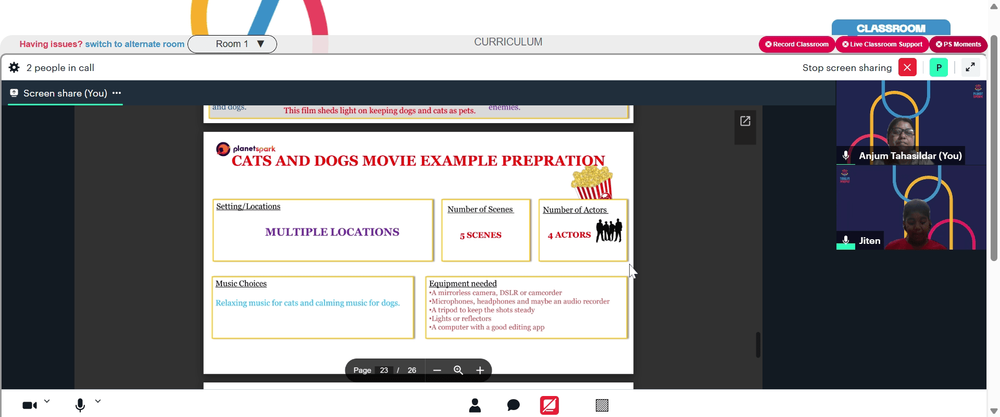Image resolution: width=1000 pixels, height=417 pixels.
Task: Enter fullscreen with expand arrows icon
Action: (x=970, y=68)
